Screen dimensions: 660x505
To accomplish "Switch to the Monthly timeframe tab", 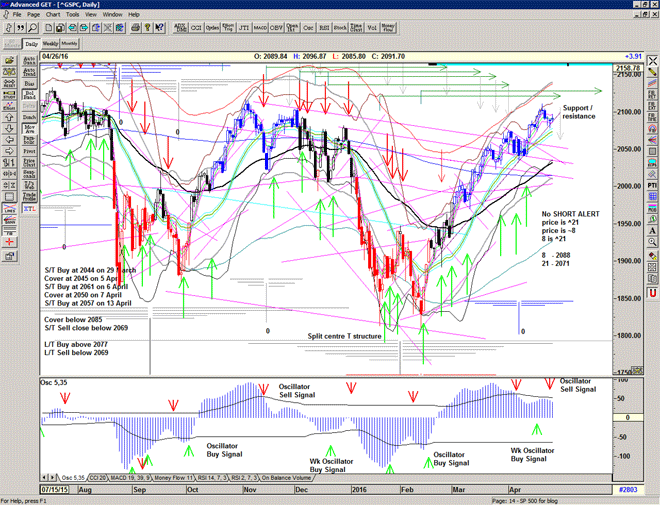I will (69, 45).
